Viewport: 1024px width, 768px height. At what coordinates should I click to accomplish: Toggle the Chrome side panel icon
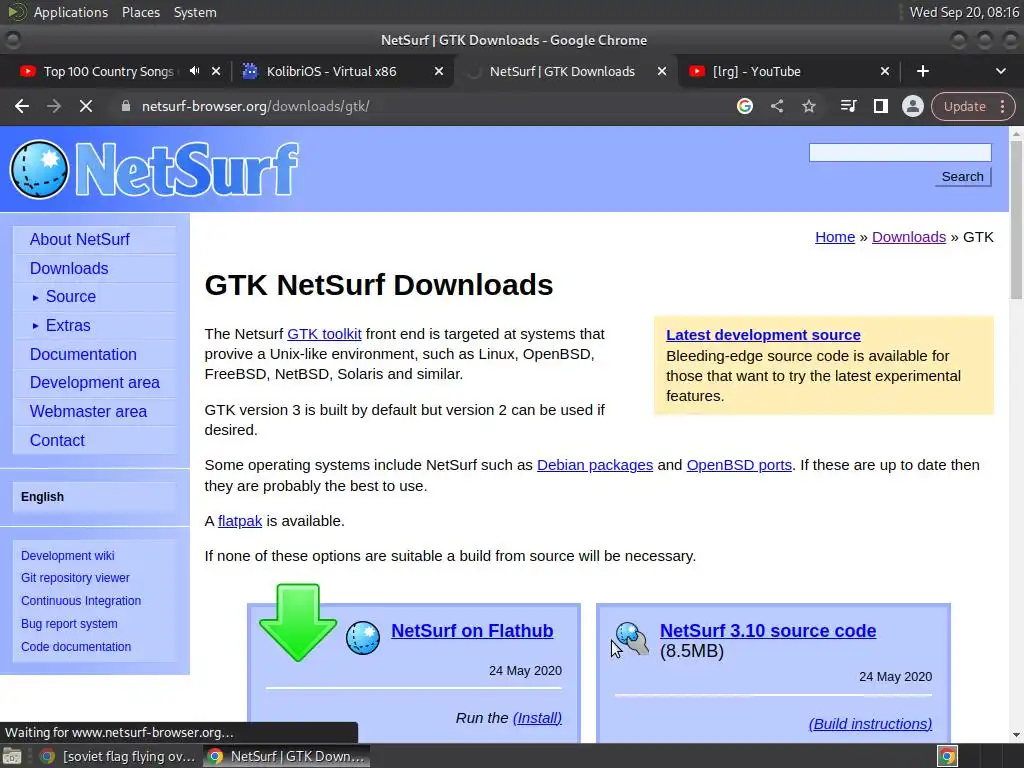pyautogui.click(x=880, y=106)
